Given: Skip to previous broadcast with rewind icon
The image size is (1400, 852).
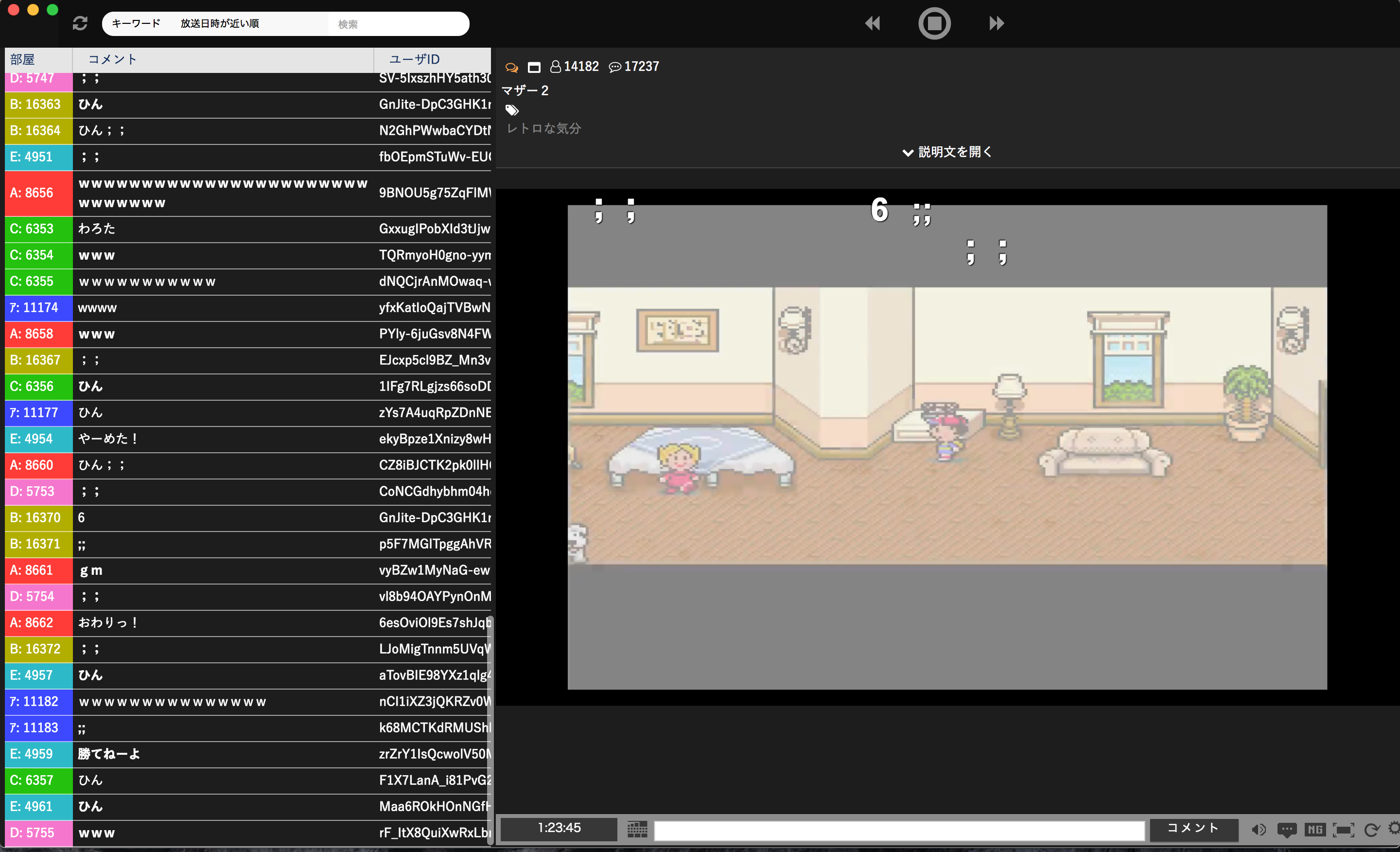Looking at the screenshot, I should pos(872,23).
